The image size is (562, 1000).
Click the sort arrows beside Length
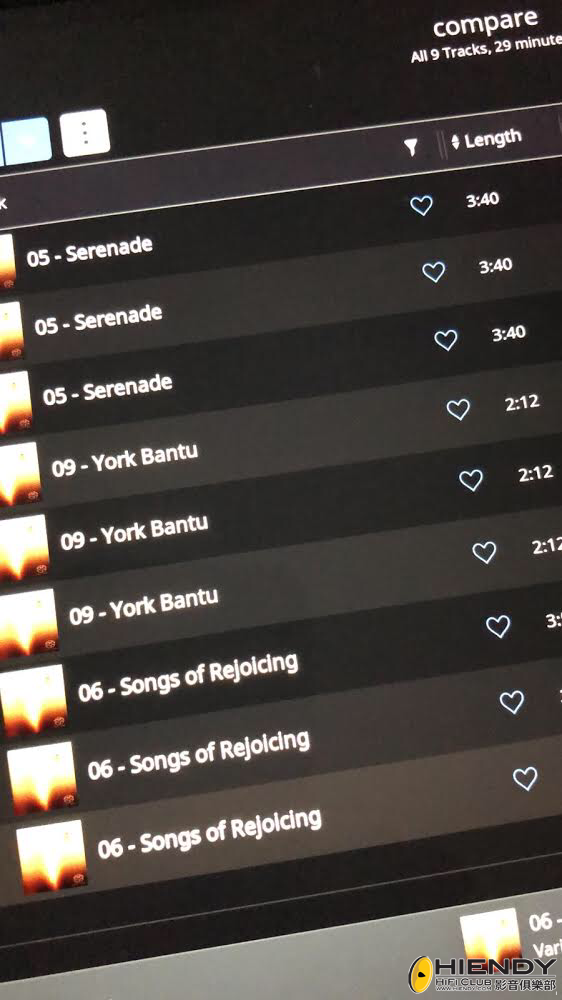point(455,142)
